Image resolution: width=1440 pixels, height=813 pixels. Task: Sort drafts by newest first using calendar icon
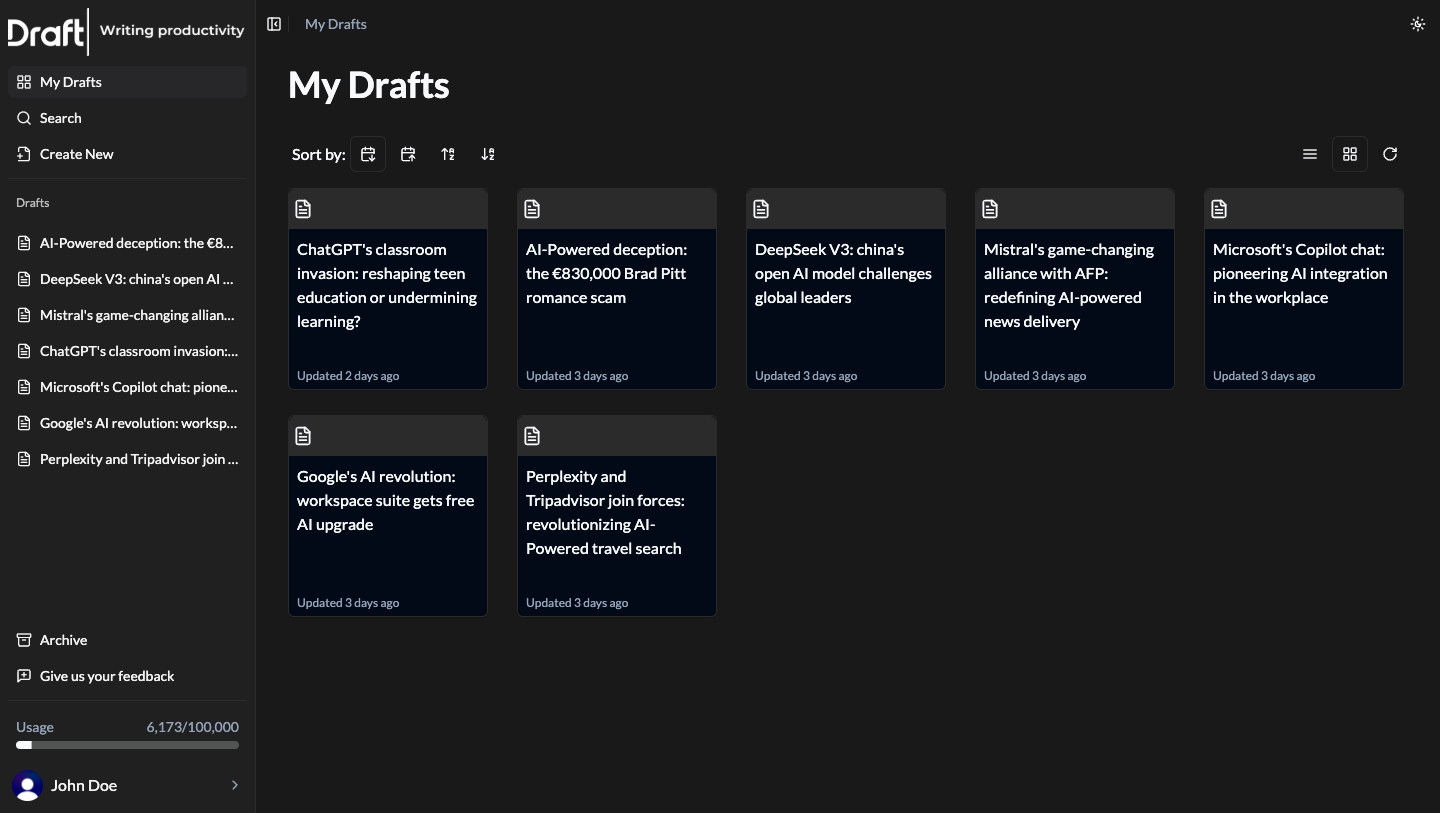[x=368, y=154]
